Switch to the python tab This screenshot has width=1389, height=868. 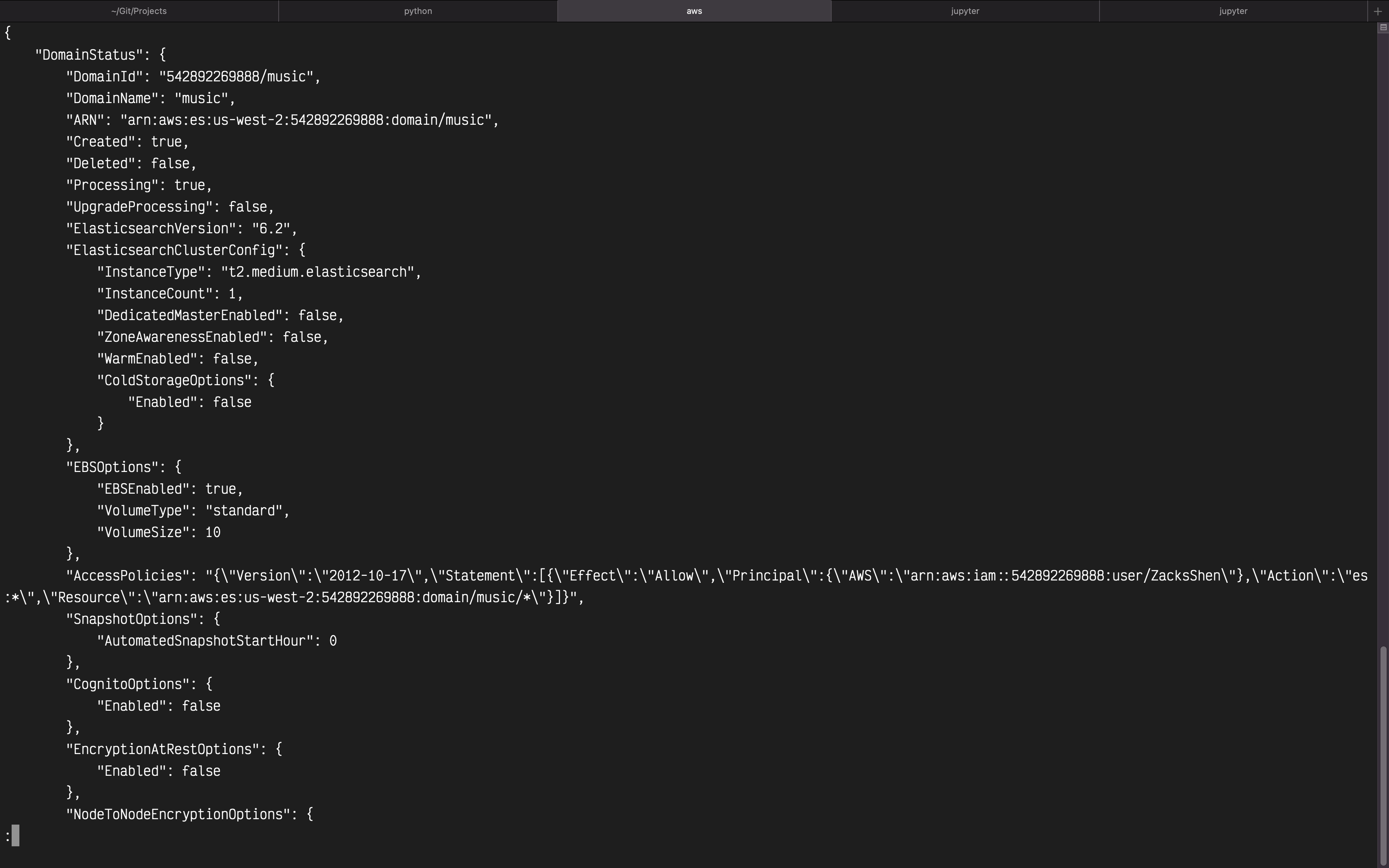[x=418, y=11]
